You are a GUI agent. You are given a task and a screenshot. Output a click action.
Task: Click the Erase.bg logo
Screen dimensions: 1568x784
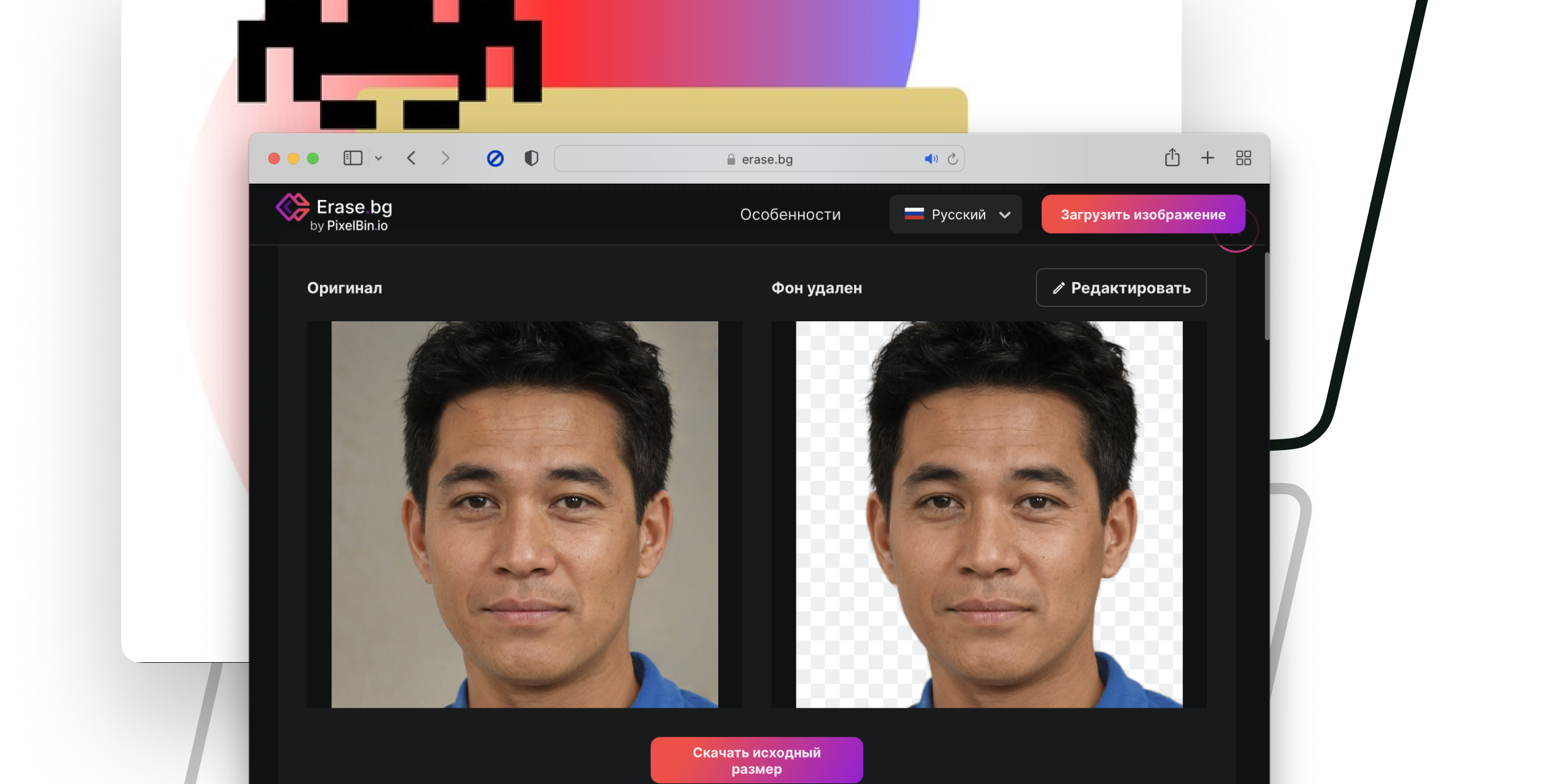[x=334, y=213]
